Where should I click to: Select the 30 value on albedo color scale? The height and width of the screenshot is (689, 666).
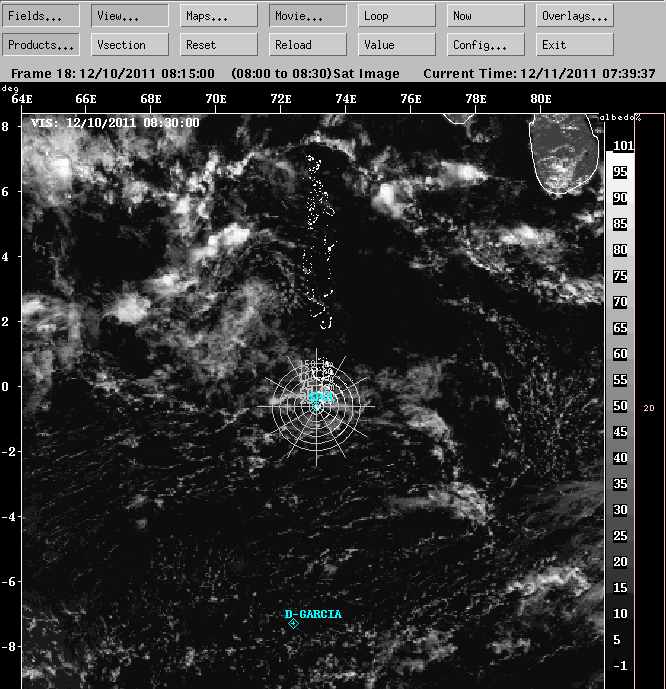pos(620,510)
